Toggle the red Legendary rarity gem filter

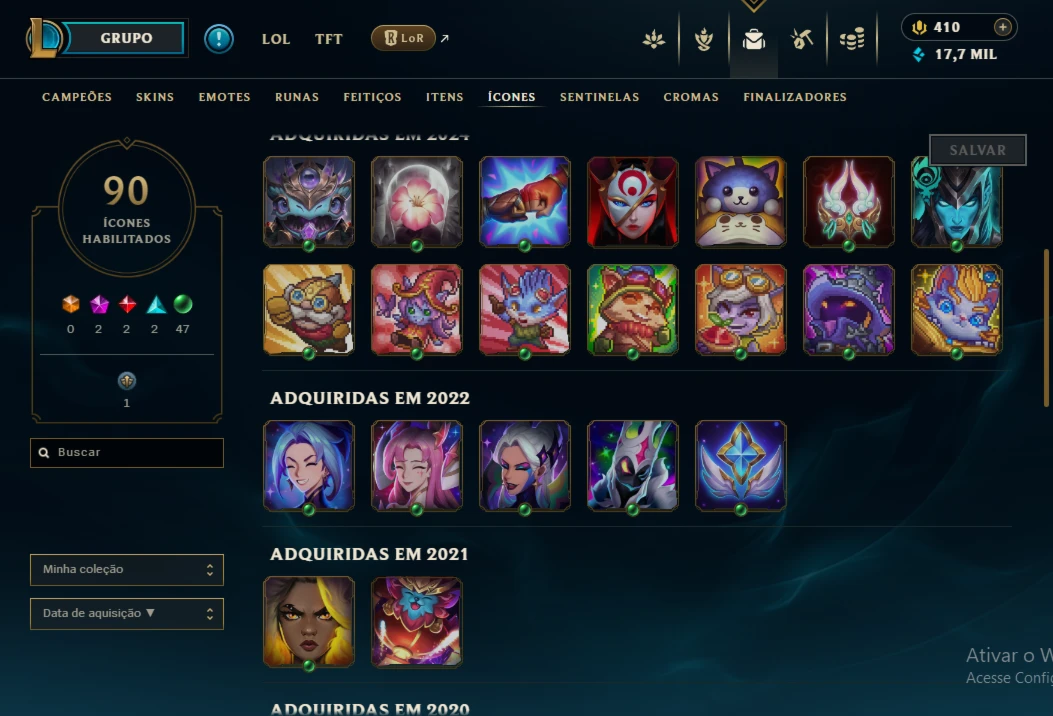click(x=127, y=304)
